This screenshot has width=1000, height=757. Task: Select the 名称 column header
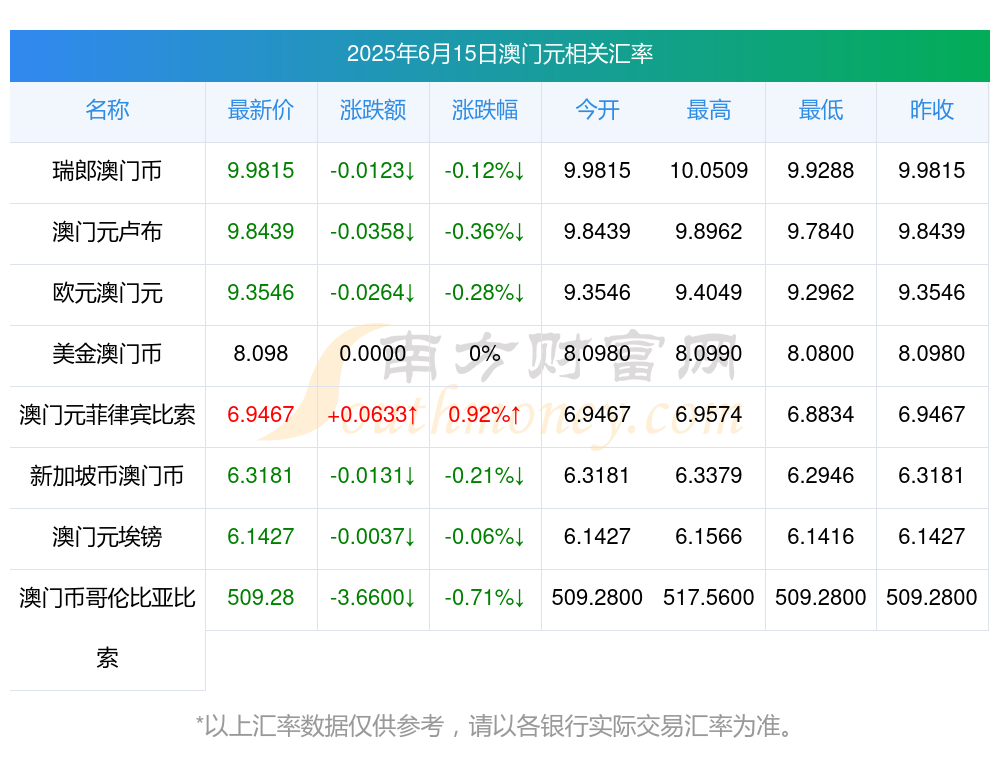coord(107,110)
